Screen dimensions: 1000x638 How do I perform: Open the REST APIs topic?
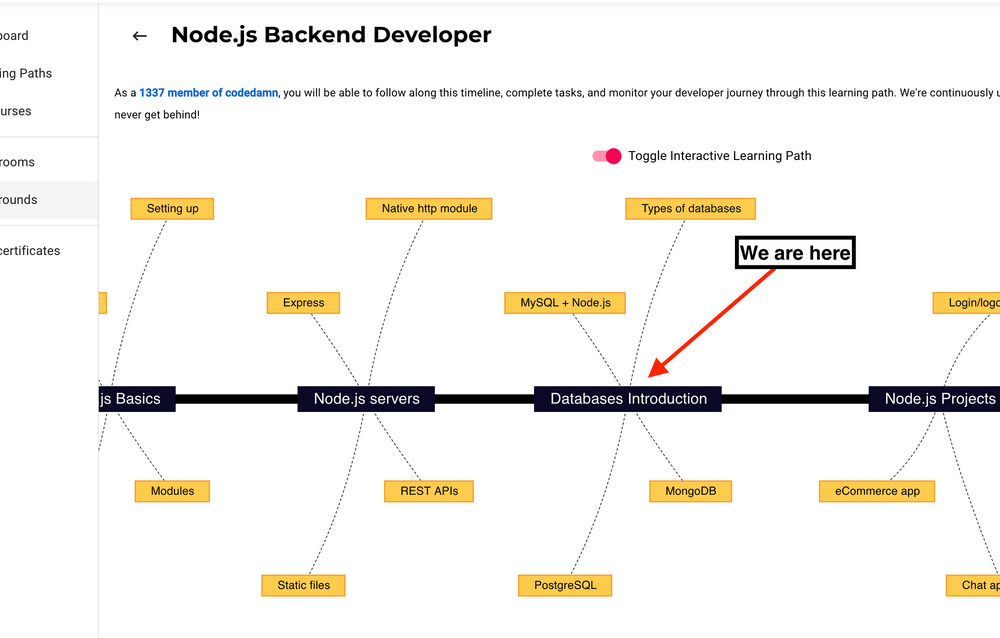(x=429, y=491)
